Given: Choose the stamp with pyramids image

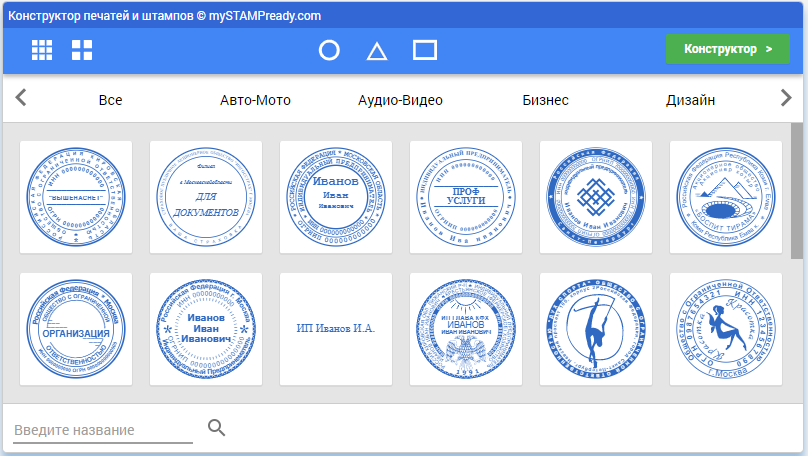Looking at the screenshot, I should tap(726, 197).
